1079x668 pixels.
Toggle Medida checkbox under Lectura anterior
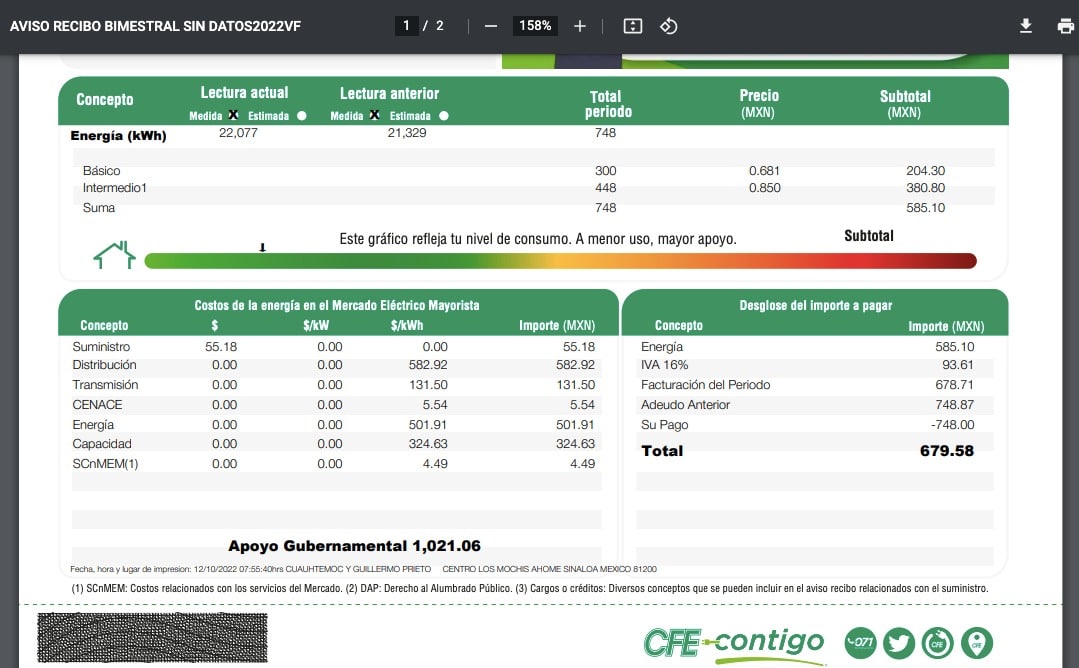[x=374, y=115]
